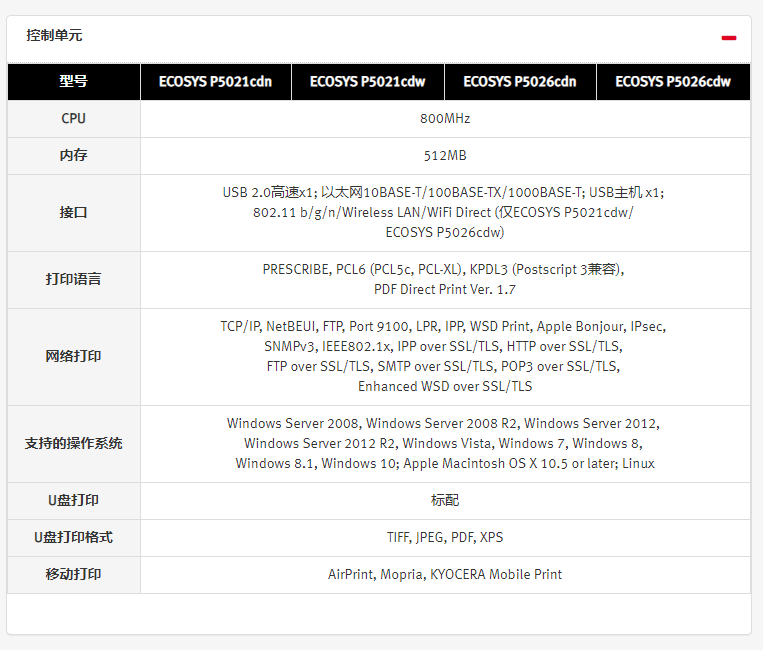Screen dimensions: 763x650
Task: Click the 接口 row label
Action: tap(73, 212)
